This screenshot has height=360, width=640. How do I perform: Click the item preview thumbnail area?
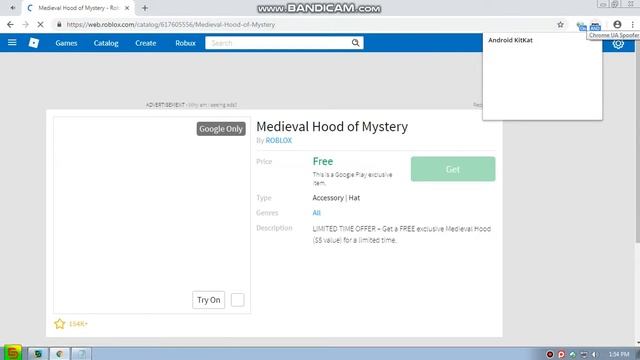point(152,215)
